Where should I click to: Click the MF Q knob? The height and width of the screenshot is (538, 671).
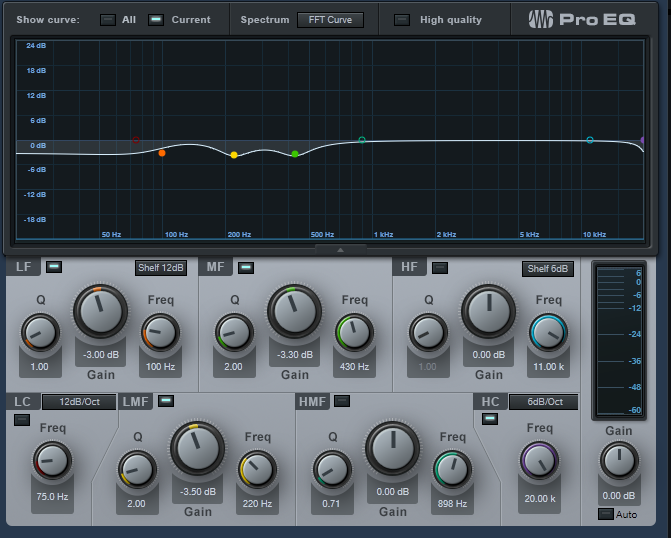[x=234, y=333]
